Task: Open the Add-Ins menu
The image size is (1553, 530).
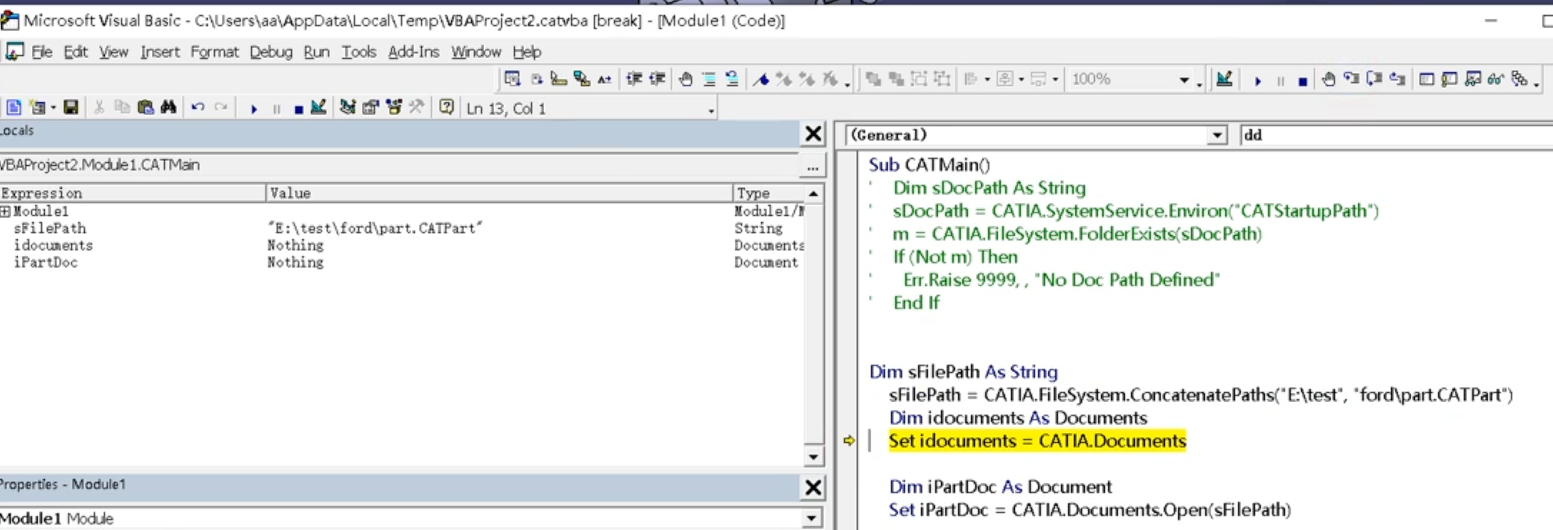Action: tap(414, 52)
